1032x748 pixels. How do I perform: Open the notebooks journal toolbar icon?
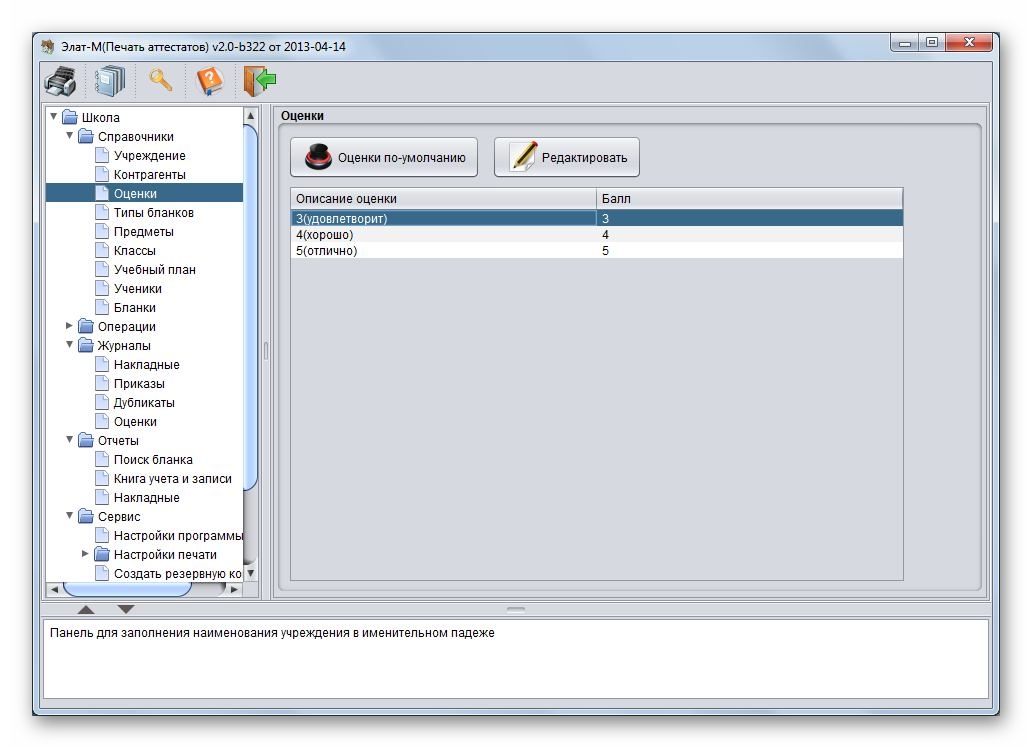pyautogui.click(x=109, y=80)
